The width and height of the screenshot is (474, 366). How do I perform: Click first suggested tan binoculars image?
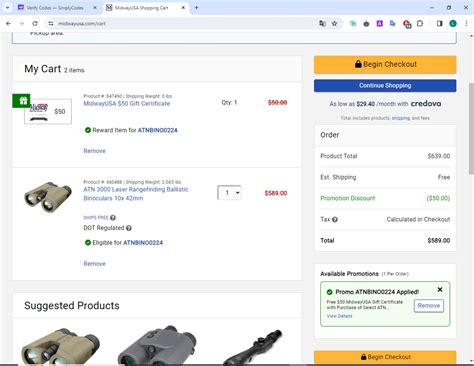61,345
